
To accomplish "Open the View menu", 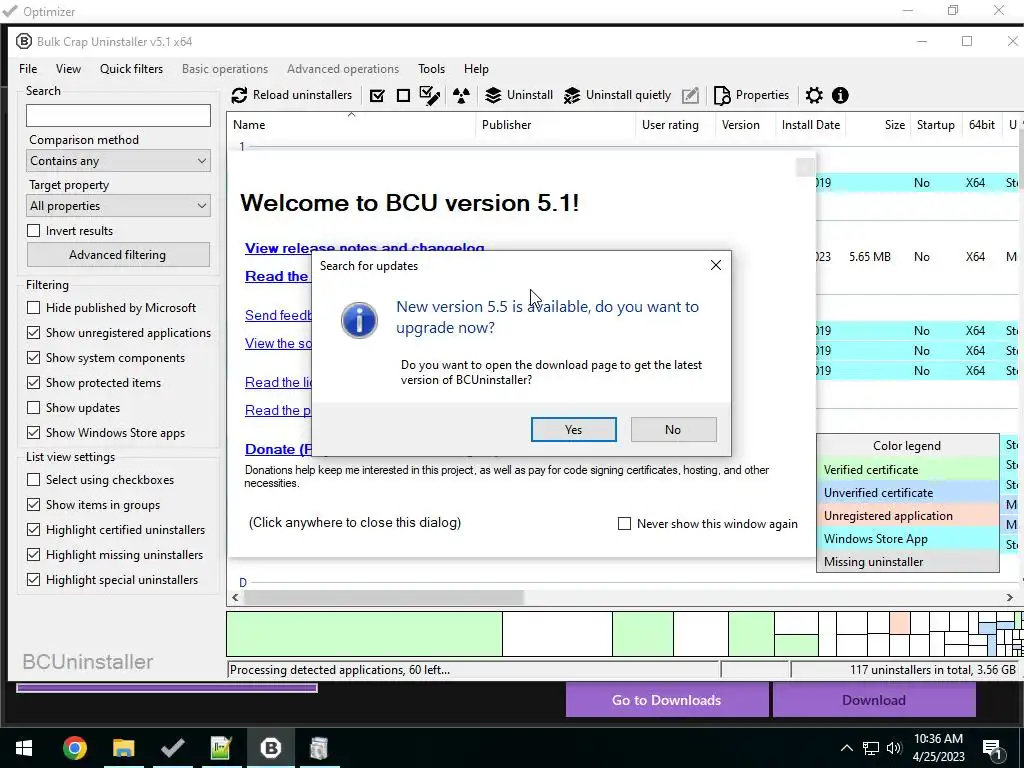I will click(68, 69).
